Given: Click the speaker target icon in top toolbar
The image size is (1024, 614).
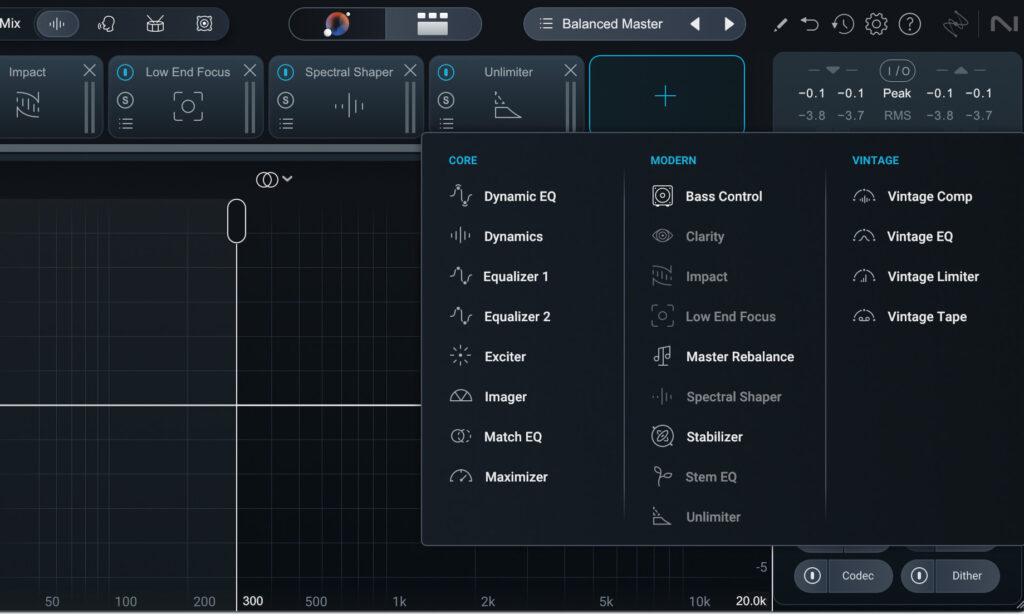Looking at the screenshot, I should [204, 24].
